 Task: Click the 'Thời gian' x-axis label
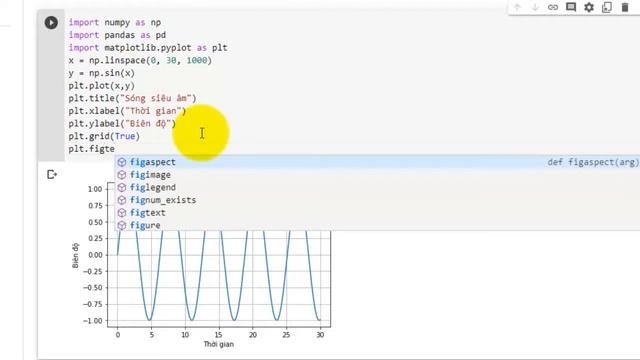(219, 344)
